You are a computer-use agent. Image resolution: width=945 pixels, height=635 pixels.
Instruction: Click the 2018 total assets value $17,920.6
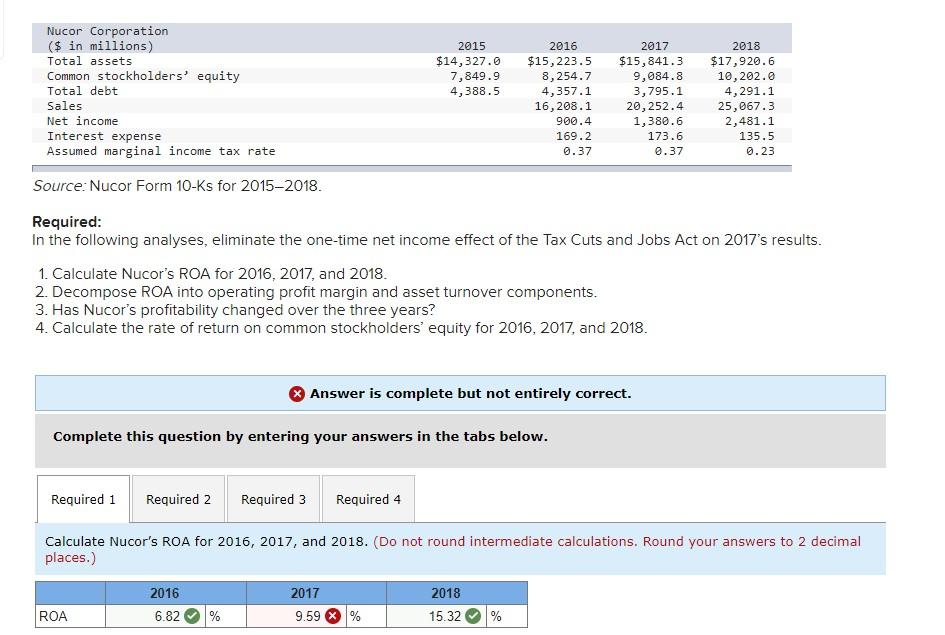click(x=742, y=61)
